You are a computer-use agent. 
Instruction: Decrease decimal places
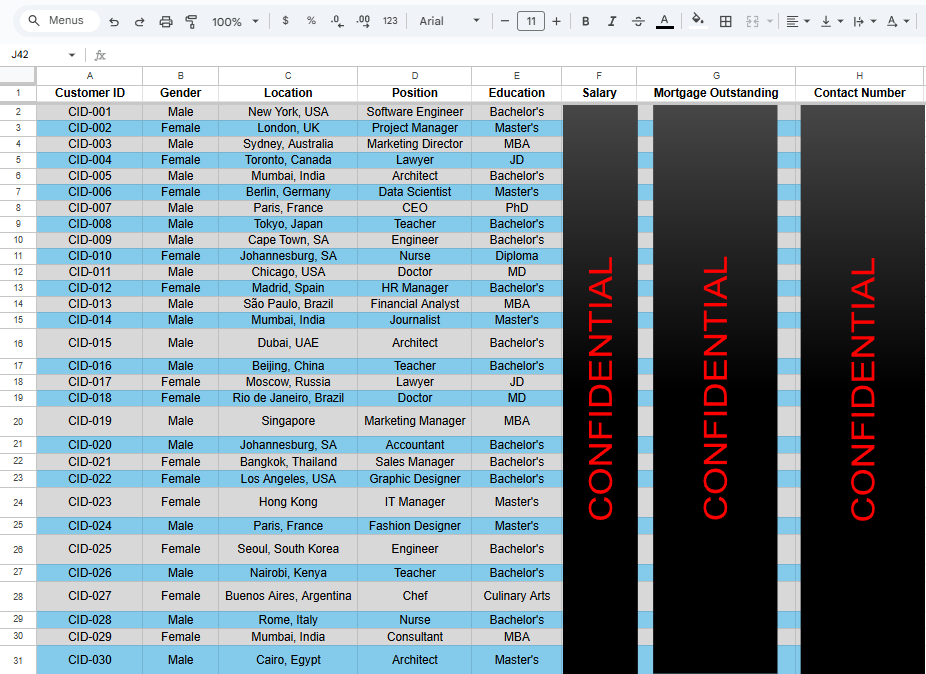pyautogui.click(x=337, y=21)
